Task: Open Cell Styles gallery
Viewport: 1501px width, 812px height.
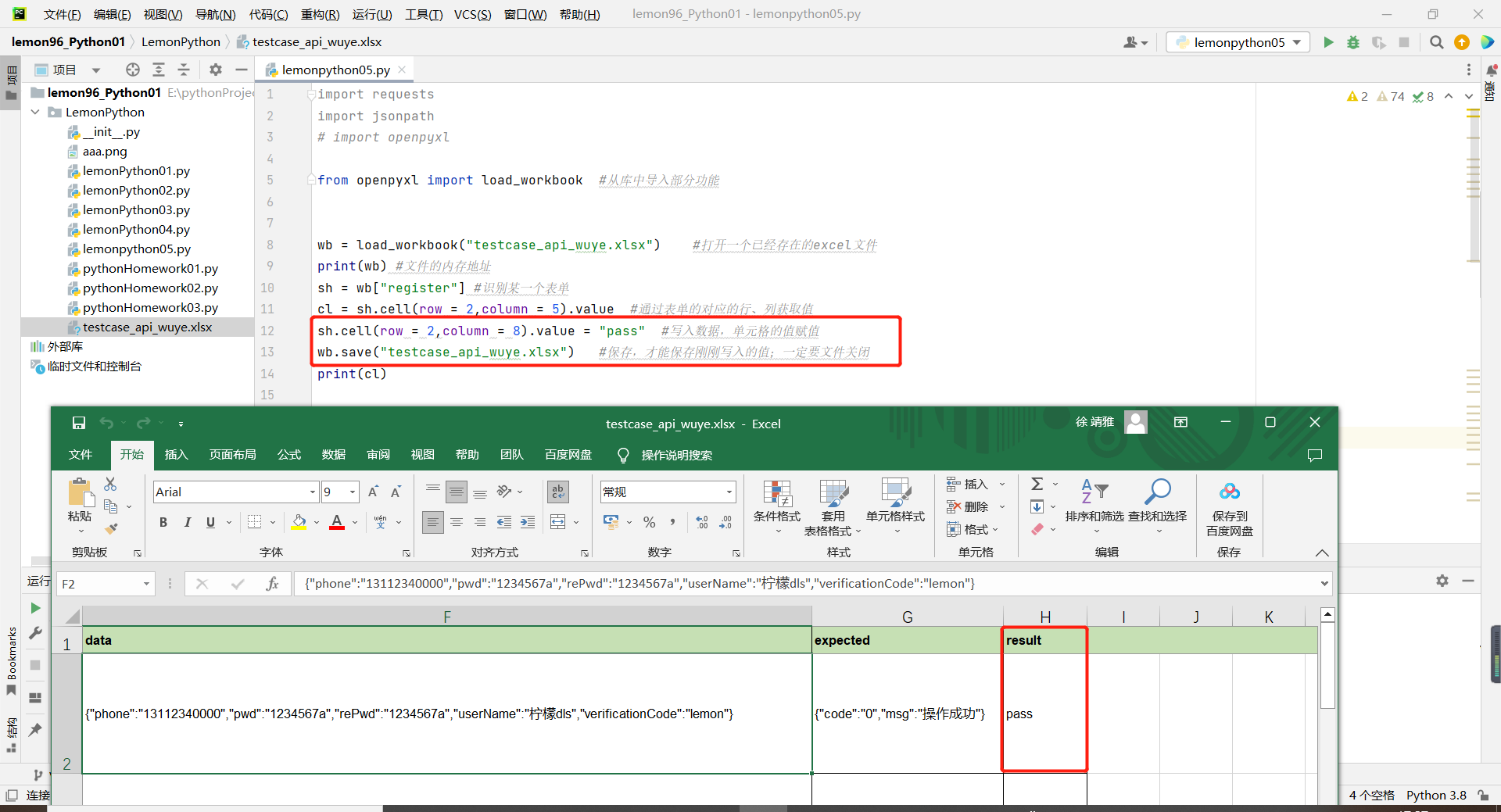Action: pos(896,506)
